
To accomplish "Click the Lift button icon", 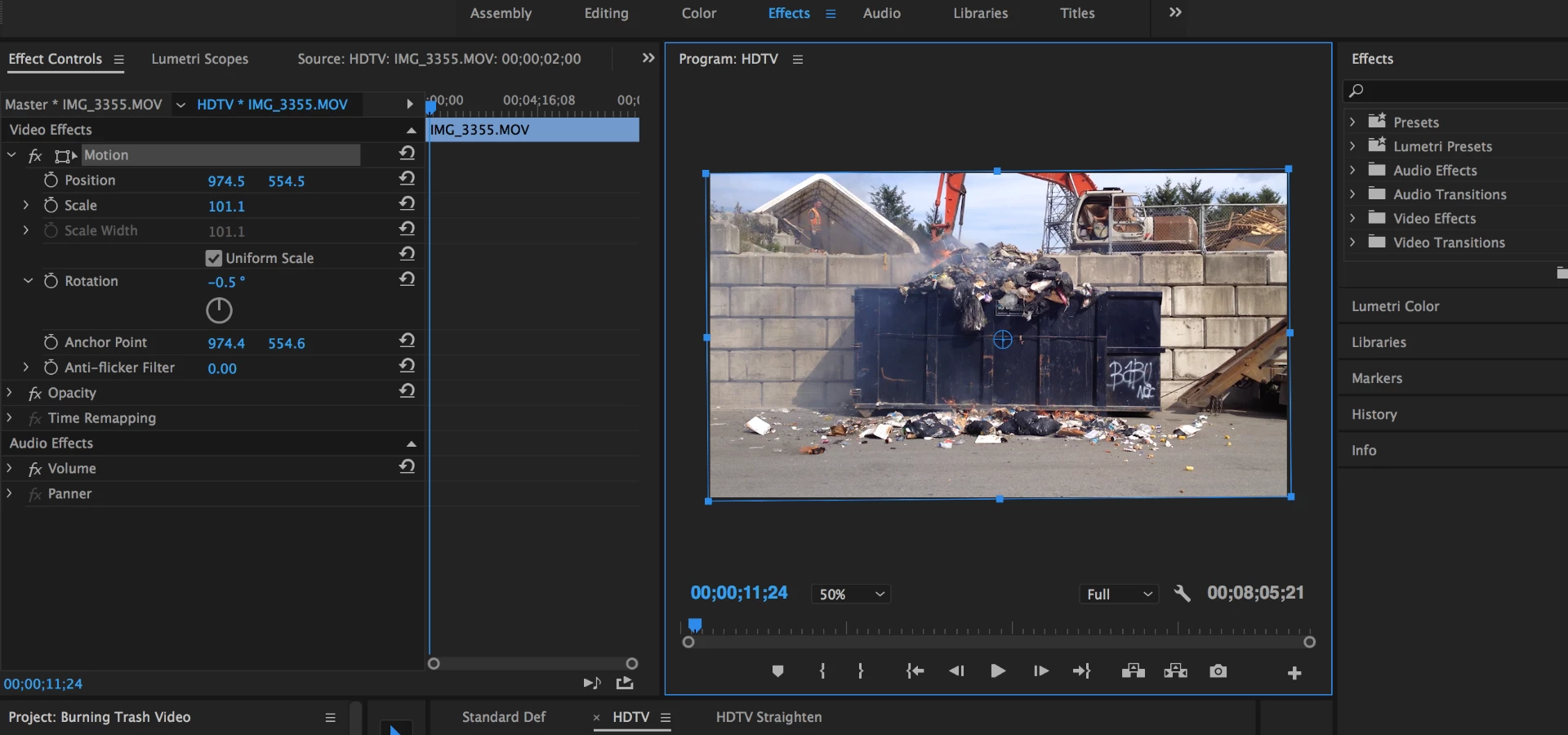I will (x=1133, y=671).
